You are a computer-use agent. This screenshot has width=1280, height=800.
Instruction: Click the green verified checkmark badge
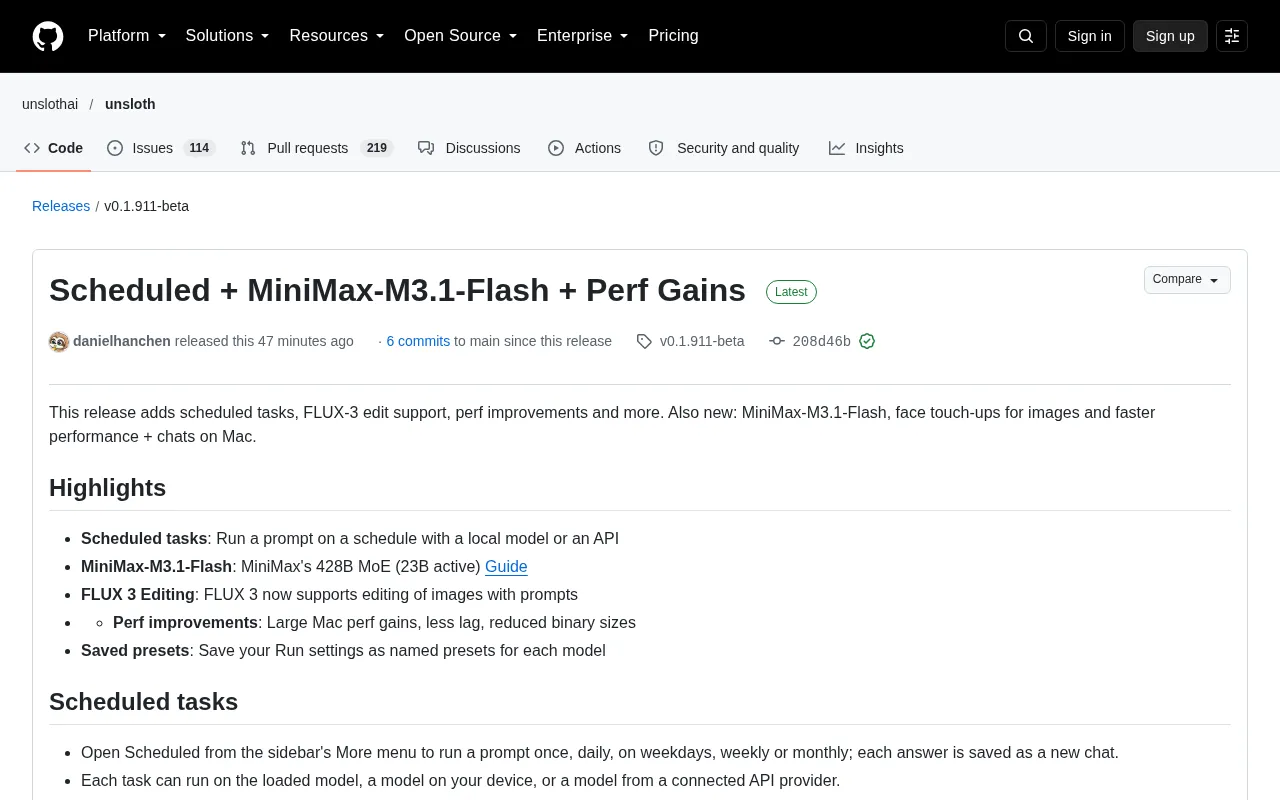[x=867, y=341]
